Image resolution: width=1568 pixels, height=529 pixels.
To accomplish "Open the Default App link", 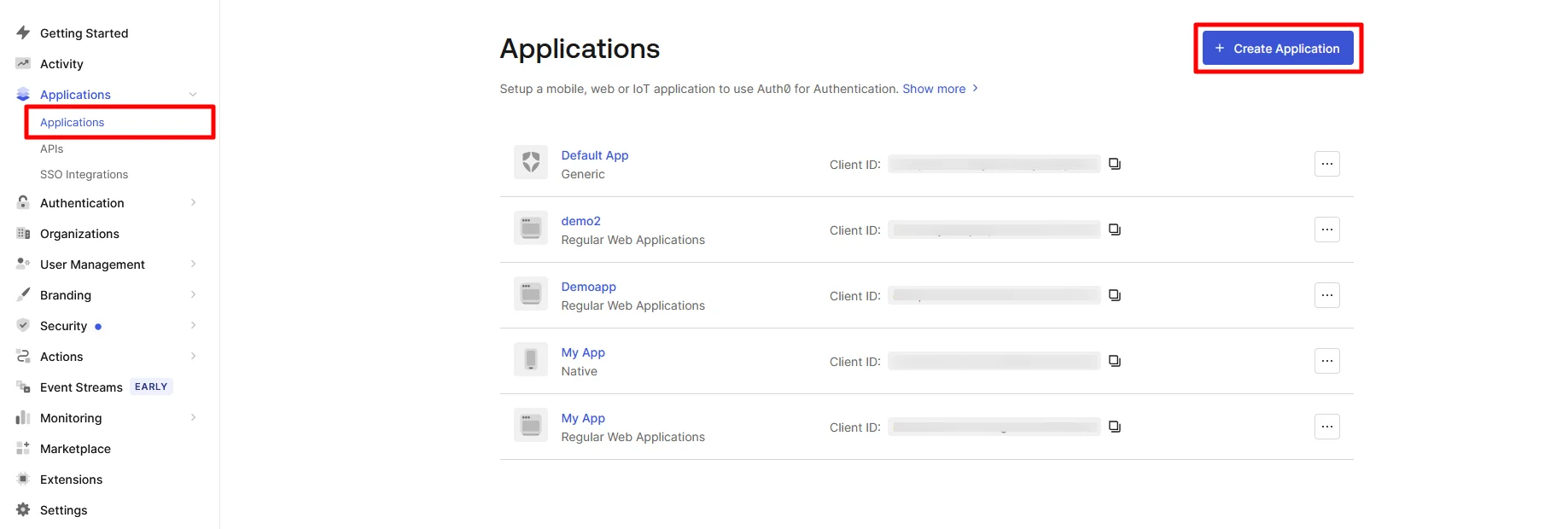I will pyautogui.click(x=594, y=155).
